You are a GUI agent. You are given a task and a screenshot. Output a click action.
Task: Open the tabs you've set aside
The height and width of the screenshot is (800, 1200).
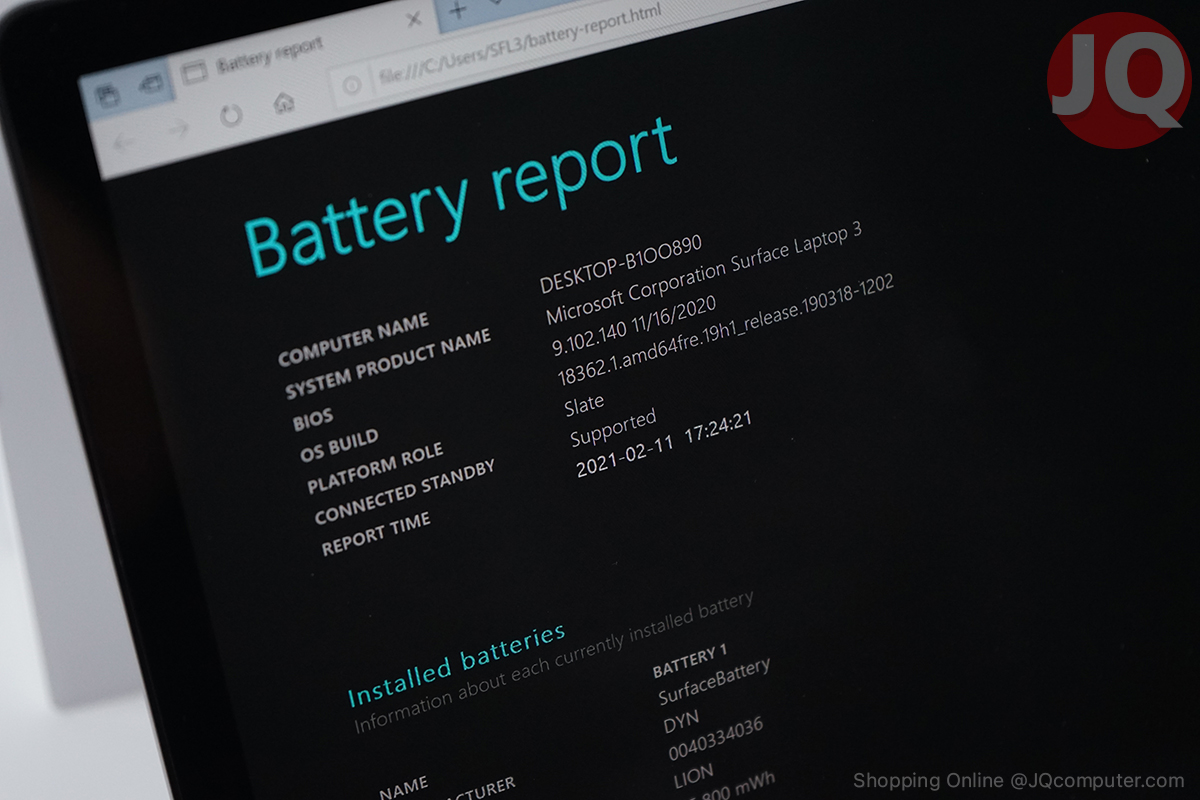[x=107, y=96]
